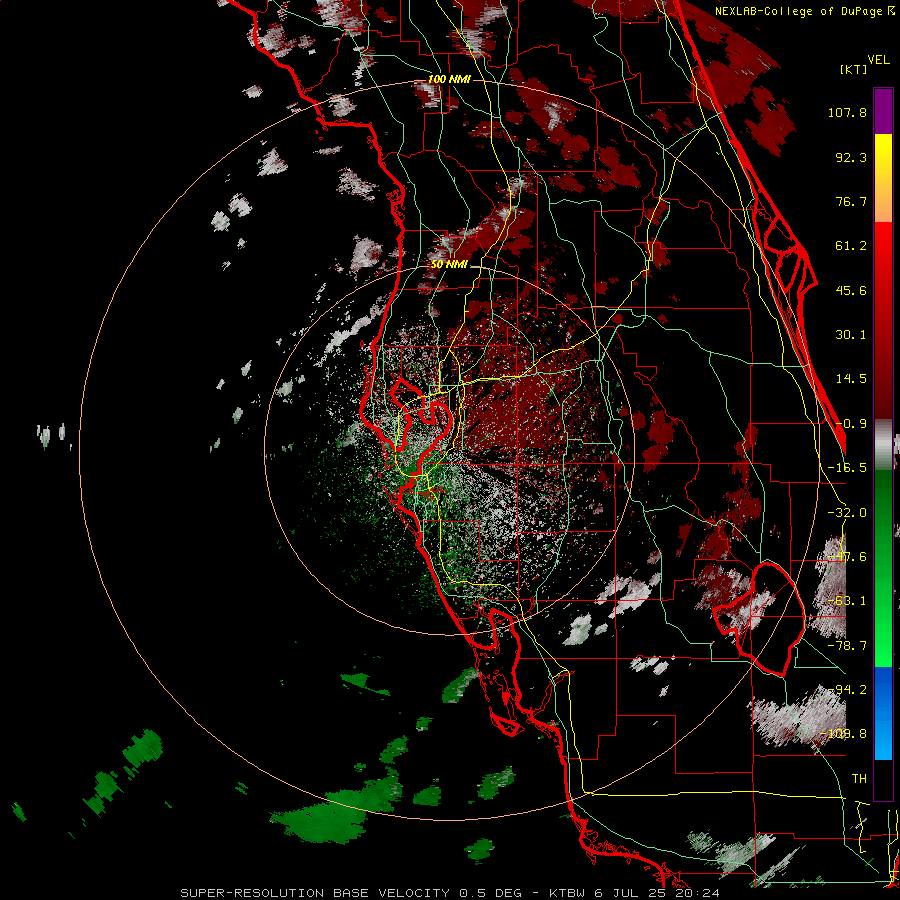
Task: Click the -16.5 legend value
Action: [847, 468]
